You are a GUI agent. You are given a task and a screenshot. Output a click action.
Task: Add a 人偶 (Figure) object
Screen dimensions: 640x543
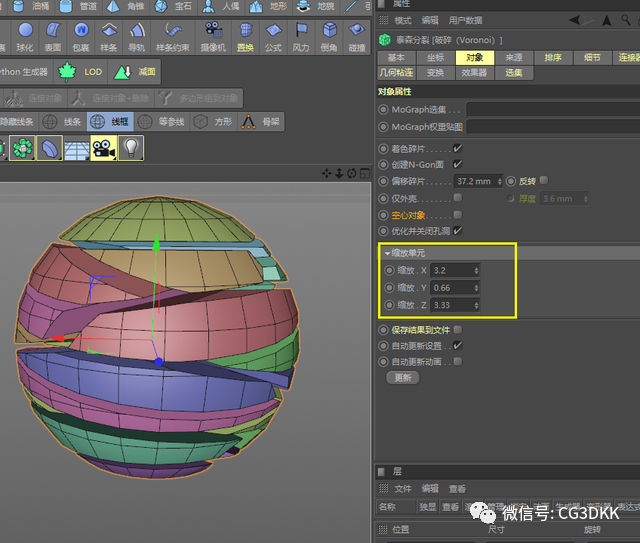[x=221, y=6]
